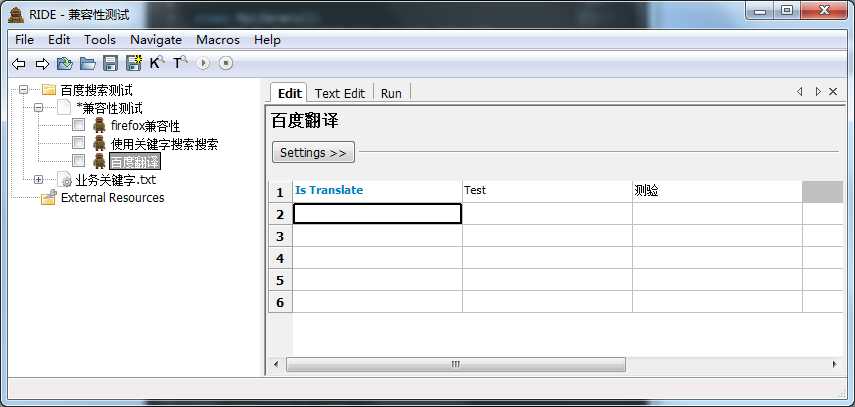Click the Go Forward arrow in the toolbar
This screenshot has height=407, width=855.
pyautogui.click(x=42, y=64)
